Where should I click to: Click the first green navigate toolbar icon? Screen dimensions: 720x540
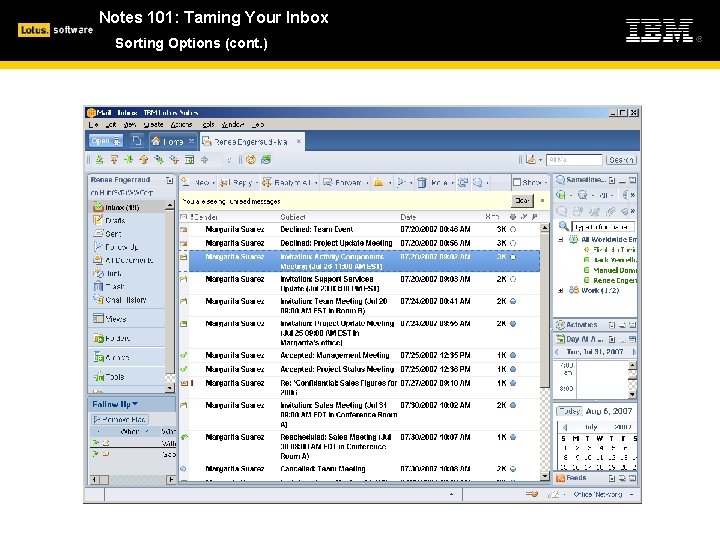(99, 160)
